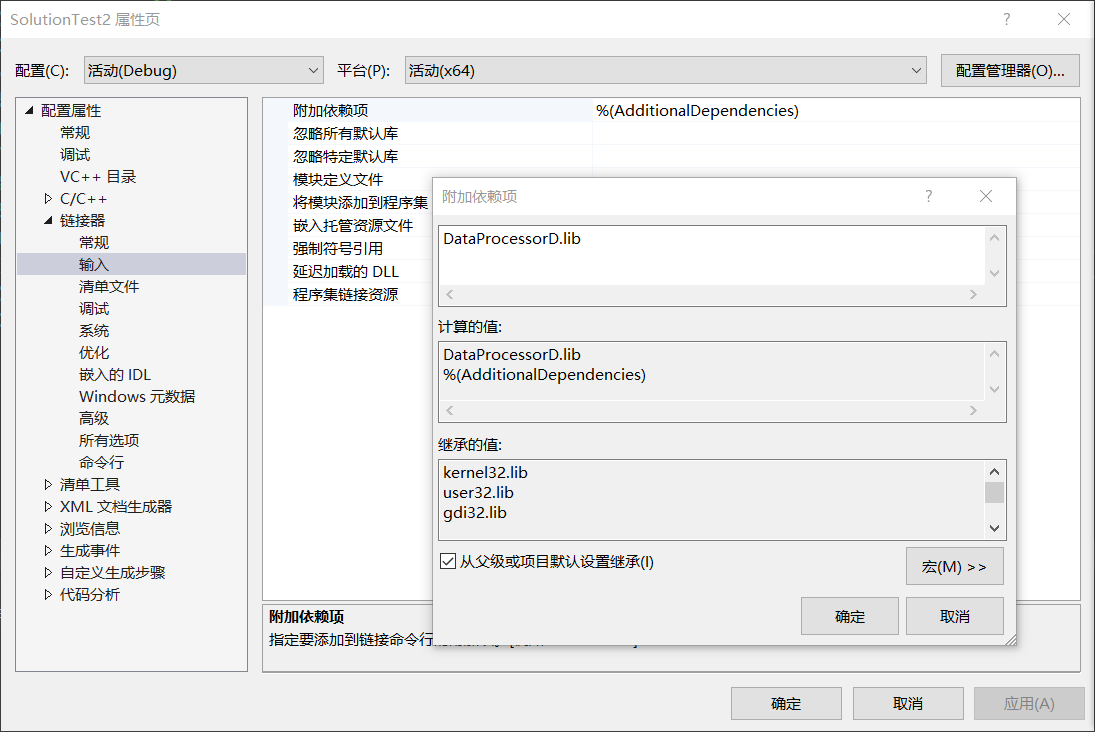The image size is (1095, 732).
Task: Select the 命令行 tree item
Action: tap(100, 462)
